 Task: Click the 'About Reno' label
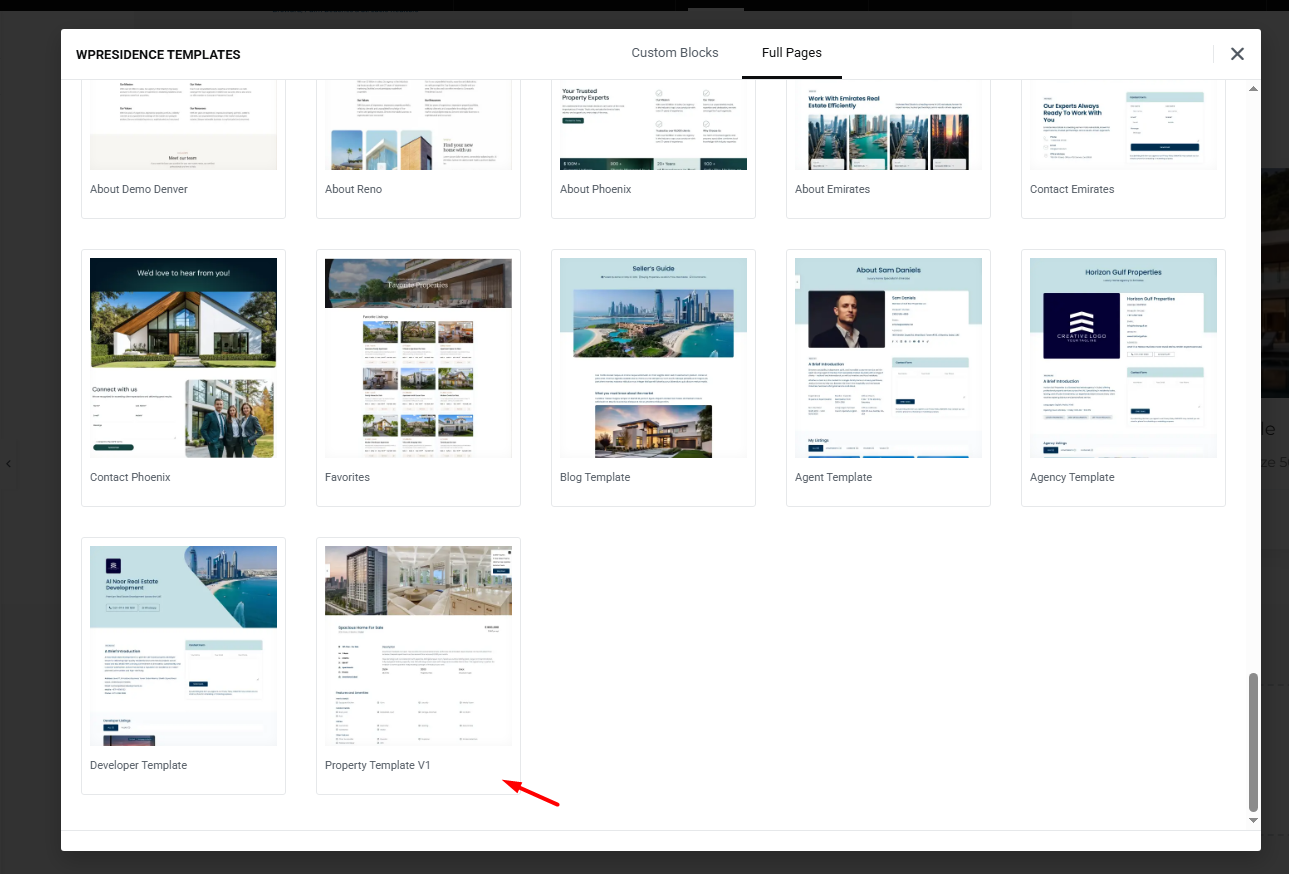coord(353,189)
